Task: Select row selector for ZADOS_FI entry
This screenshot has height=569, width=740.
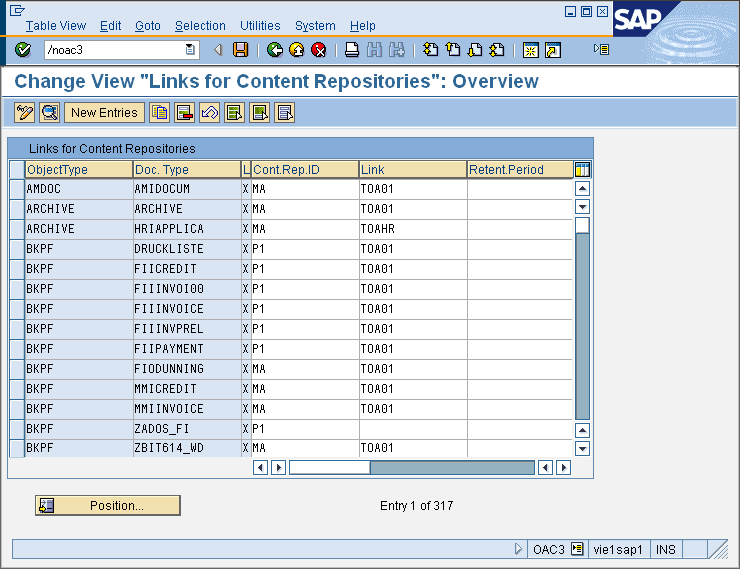Action: [16, 429]
